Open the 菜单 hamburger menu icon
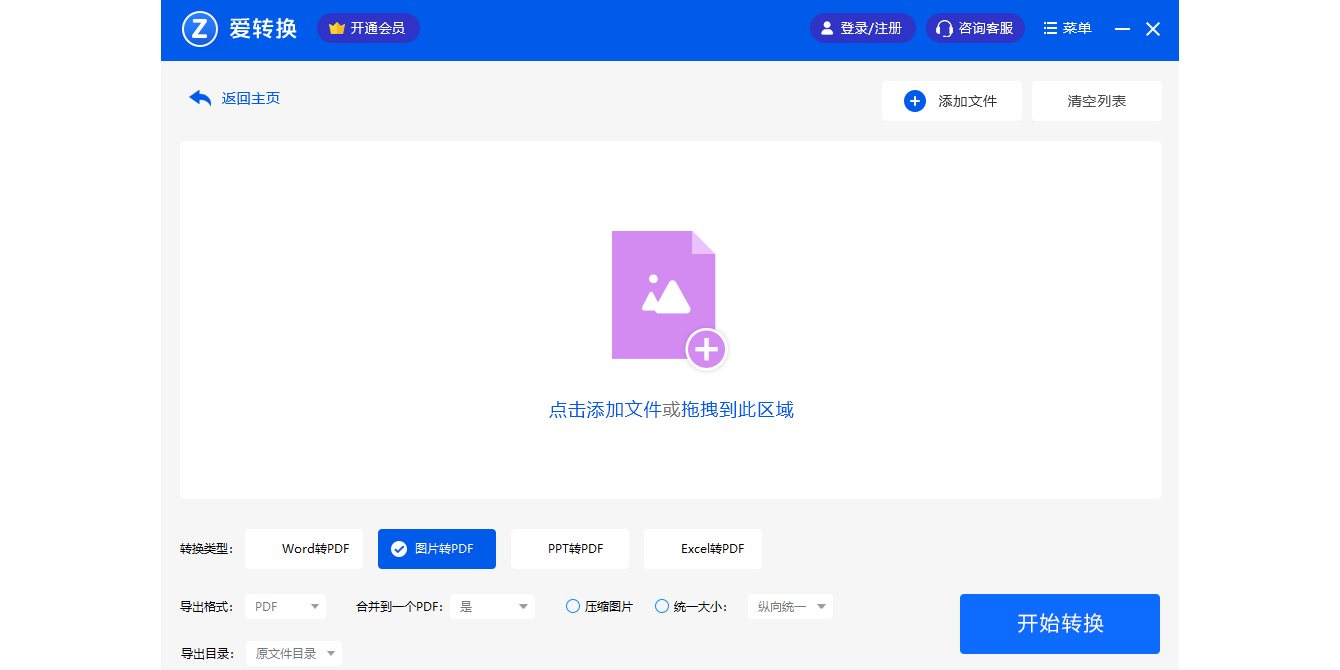The height and width of the screenshot is (670, 1340). tap(1050, 28)
